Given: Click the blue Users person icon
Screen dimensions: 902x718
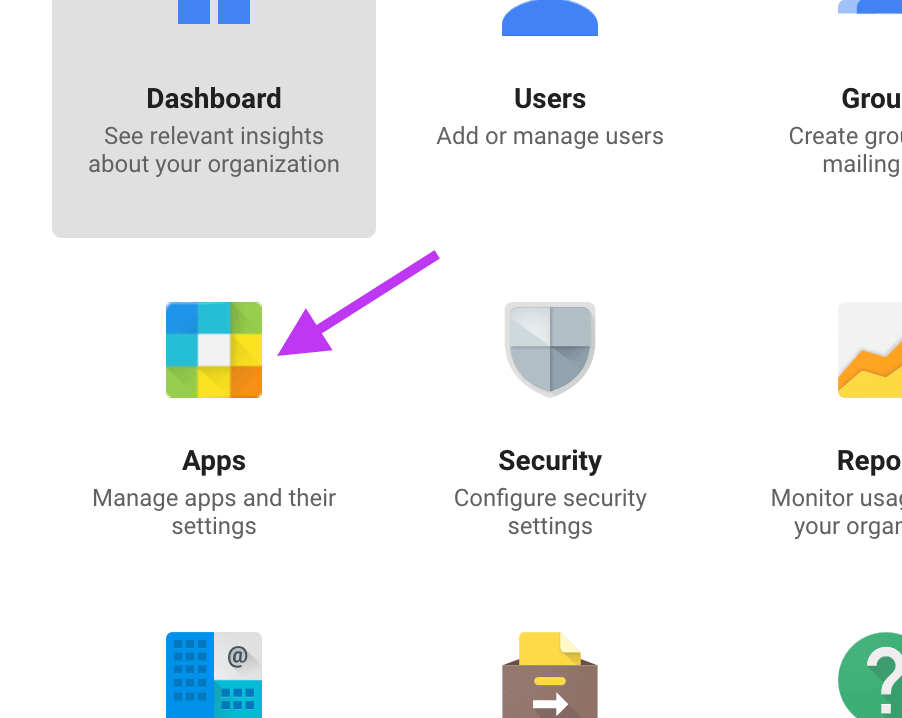Looking at the screenshot, I should pyautogui.click(x=550, y=18).
